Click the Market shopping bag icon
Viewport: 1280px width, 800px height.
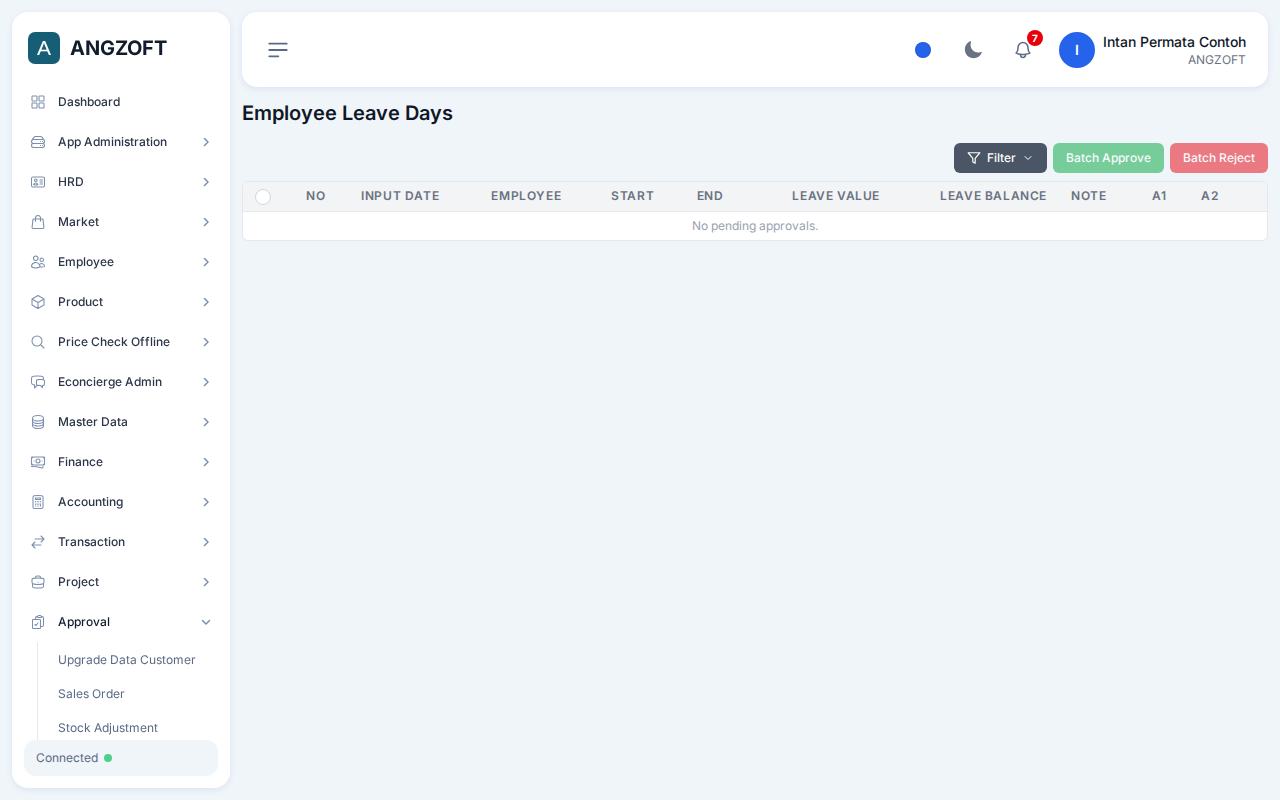[x=38, y=222]
